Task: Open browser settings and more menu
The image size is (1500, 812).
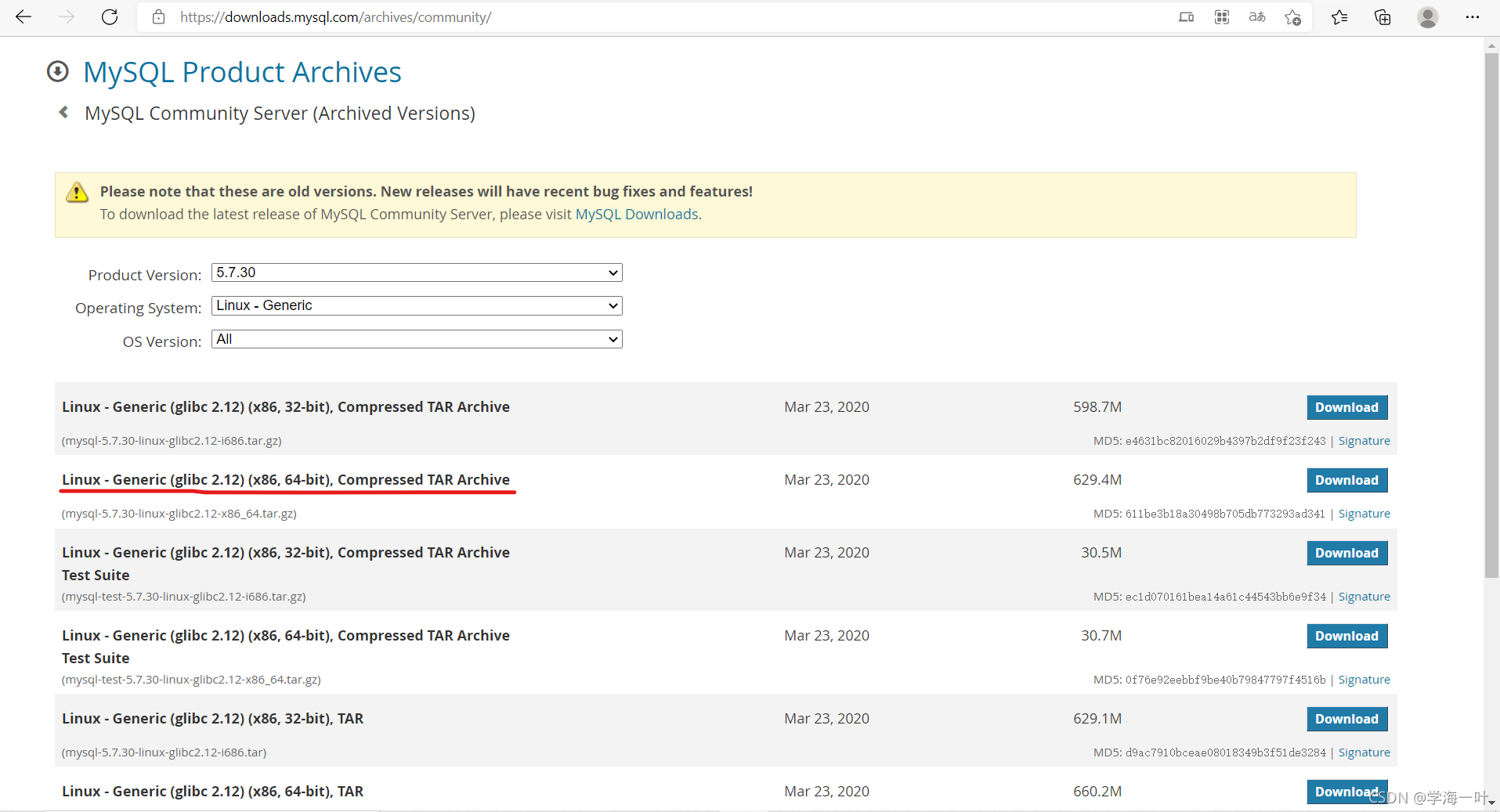Action: [1473, 16]
